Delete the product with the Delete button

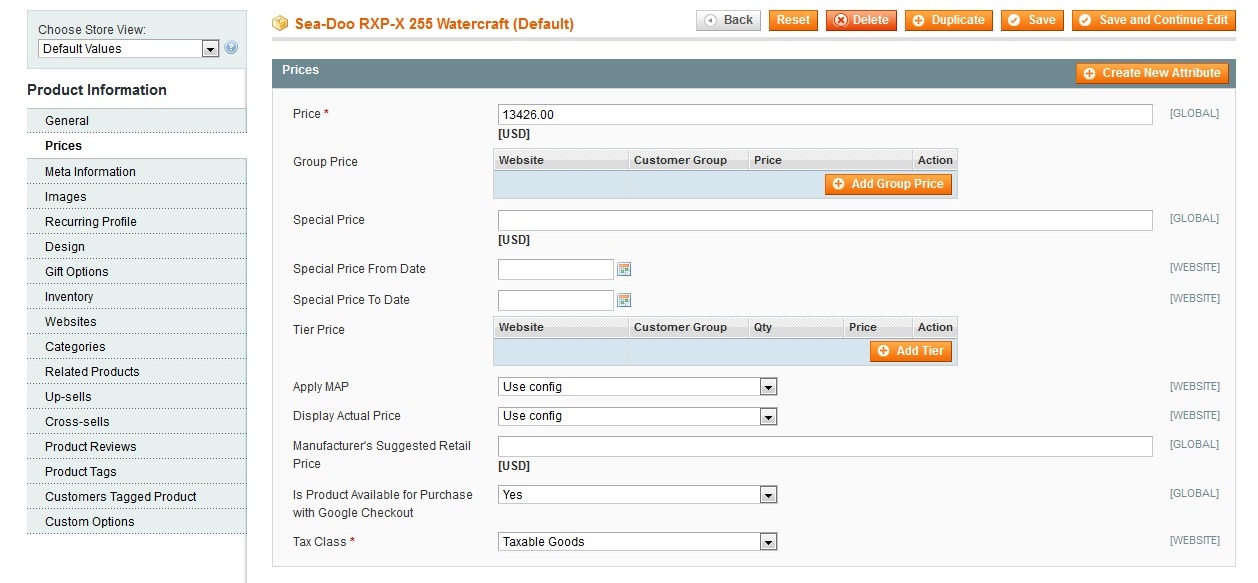pos(861,20)
